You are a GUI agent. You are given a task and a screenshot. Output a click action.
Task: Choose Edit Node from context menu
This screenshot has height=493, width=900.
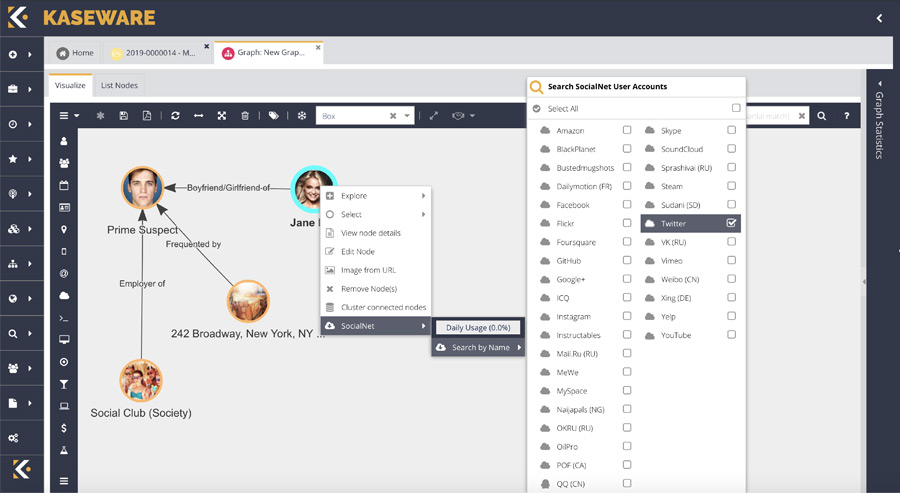click(x=376, y=251)
